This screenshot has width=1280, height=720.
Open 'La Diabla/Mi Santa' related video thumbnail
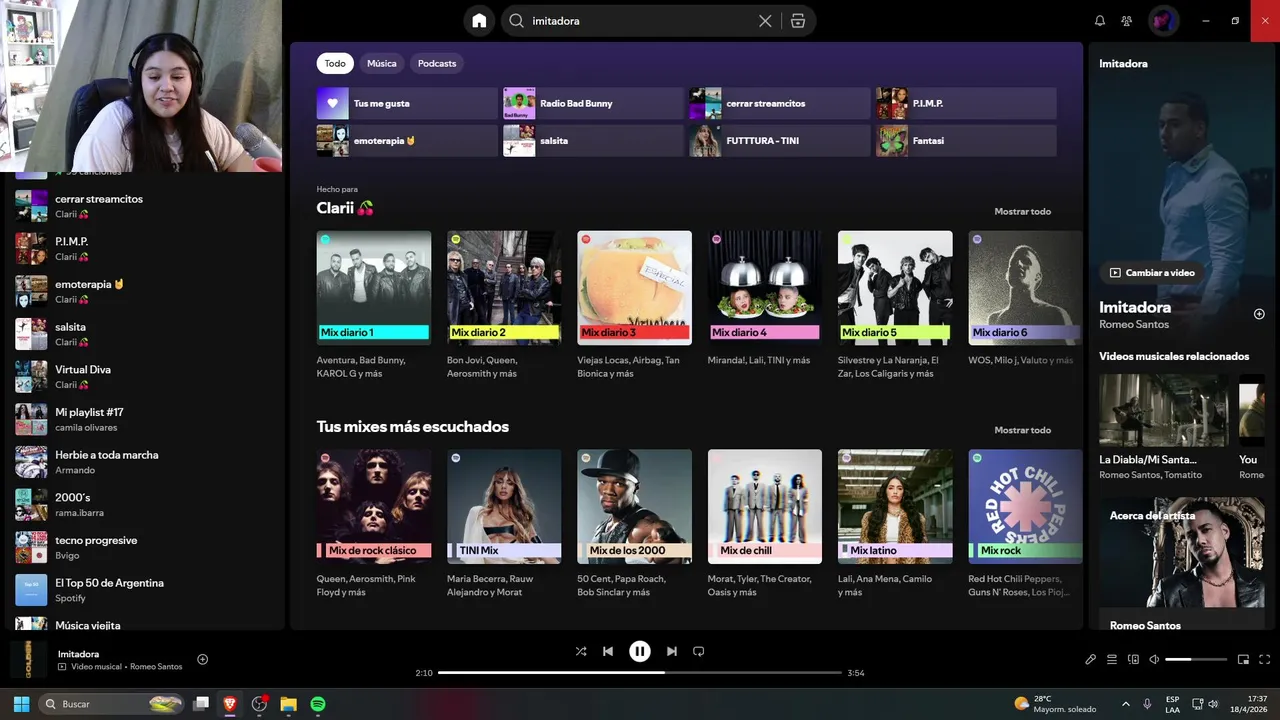pos(1164,410)
